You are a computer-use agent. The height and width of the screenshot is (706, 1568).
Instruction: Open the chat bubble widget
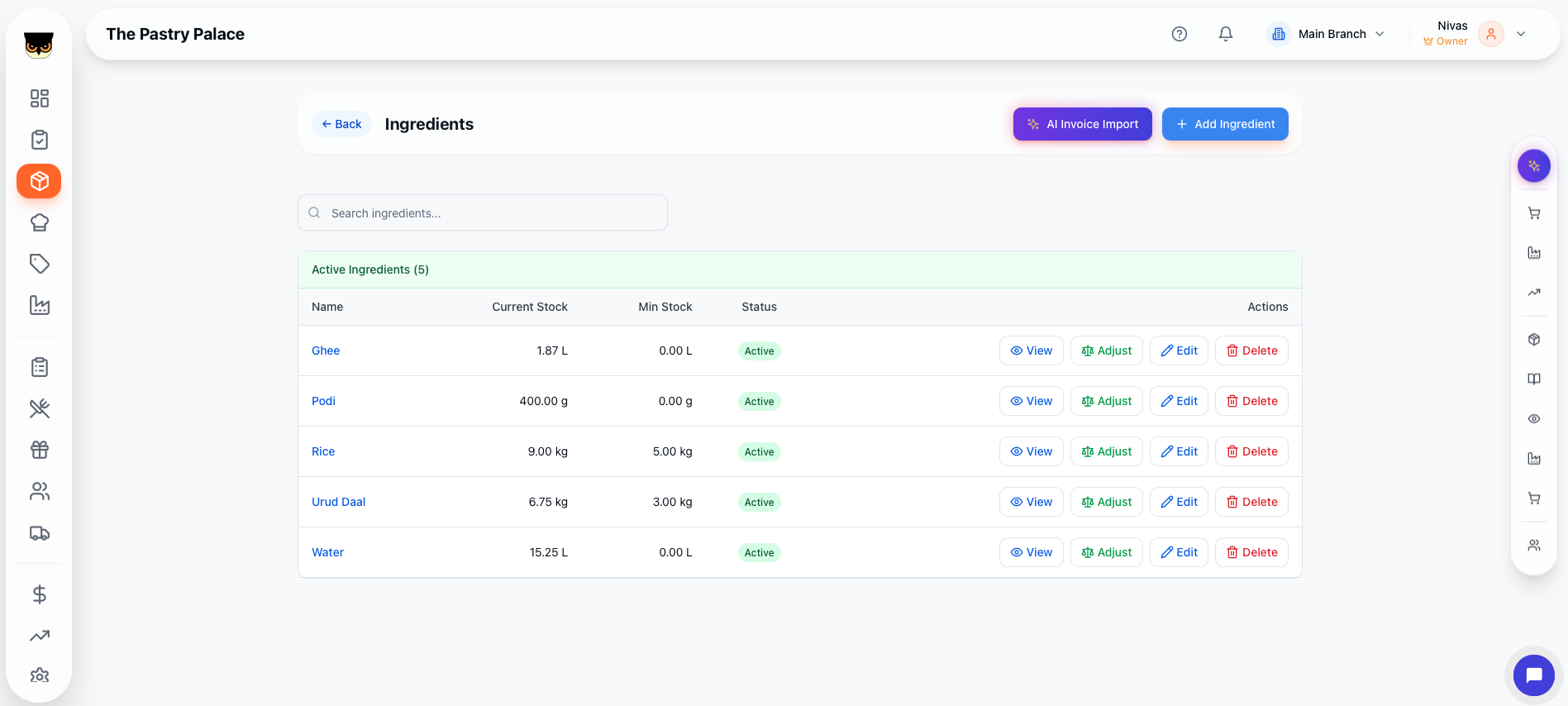tap(1533, 675)
